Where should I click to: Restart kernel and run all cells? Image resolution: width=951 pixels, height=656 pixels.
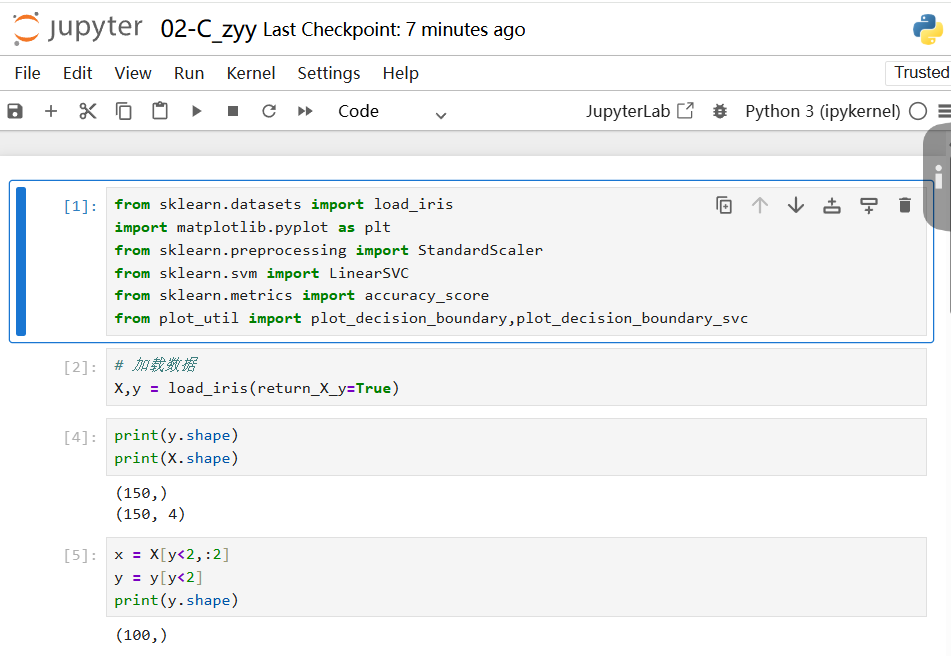(305, 111)
